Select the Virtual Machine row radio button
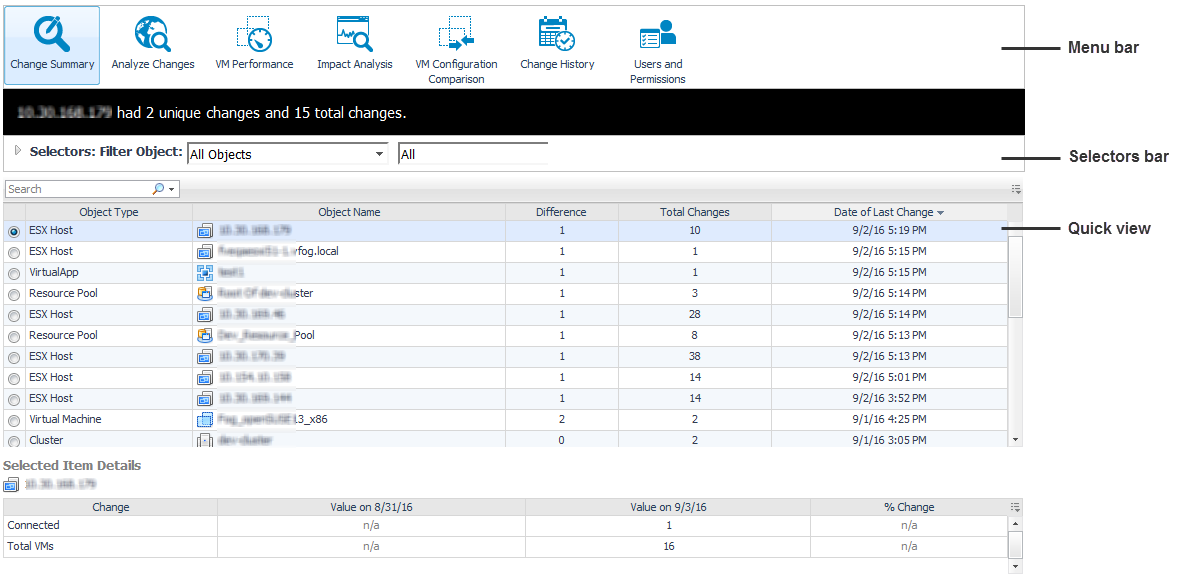This screenshot has width=1188, height=581. point(13,420)
